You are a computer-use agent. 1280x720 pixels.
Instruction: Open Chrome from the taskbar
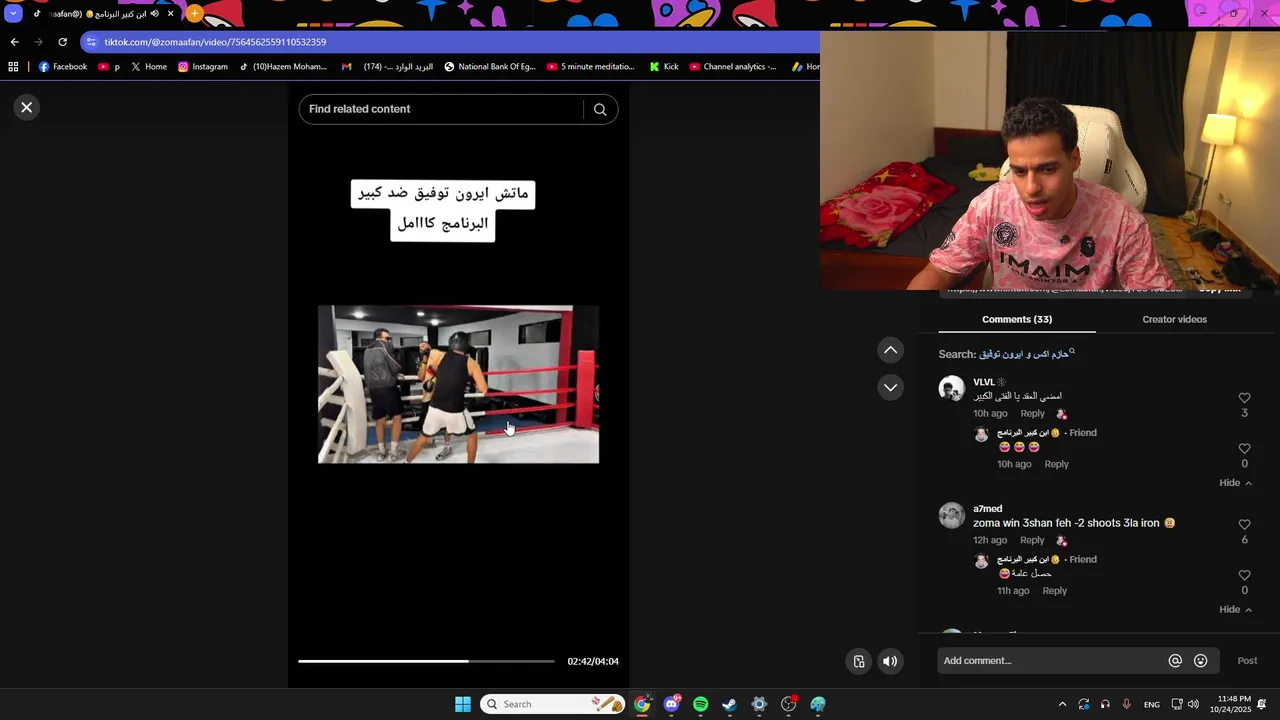pos(642,704)
